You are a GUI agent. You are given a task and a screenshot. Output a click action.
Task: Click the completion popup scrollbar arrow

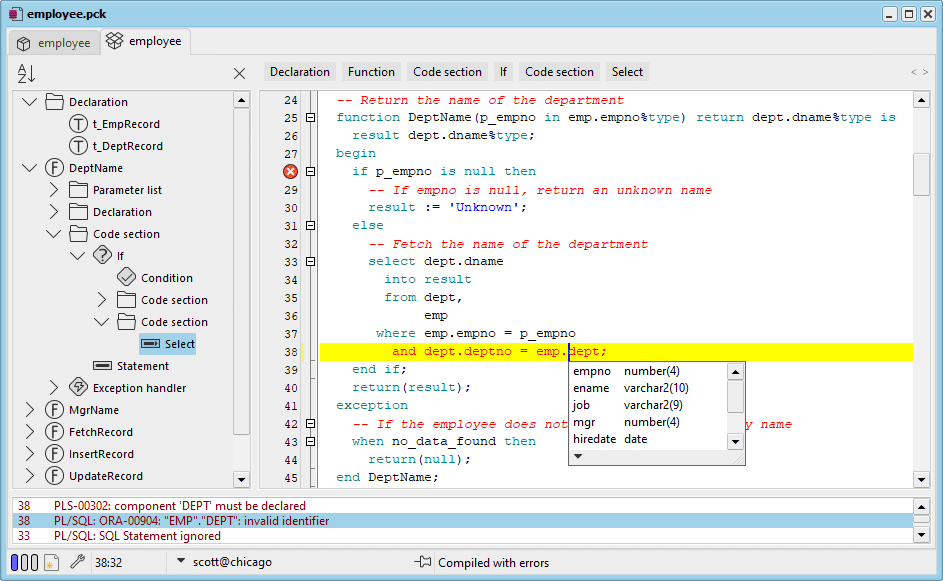[734, 370]
